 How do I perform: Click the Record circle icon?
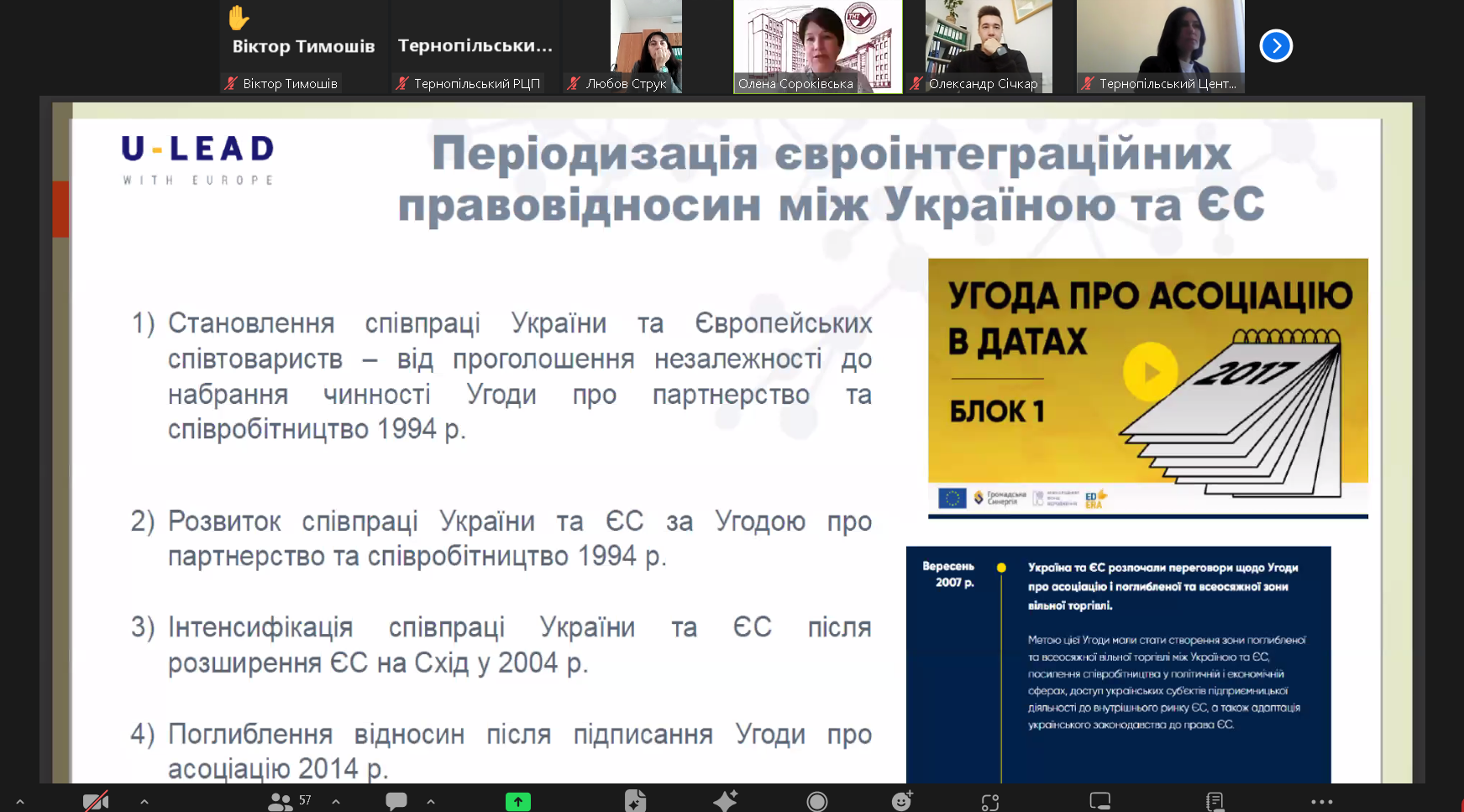(816, 801)
